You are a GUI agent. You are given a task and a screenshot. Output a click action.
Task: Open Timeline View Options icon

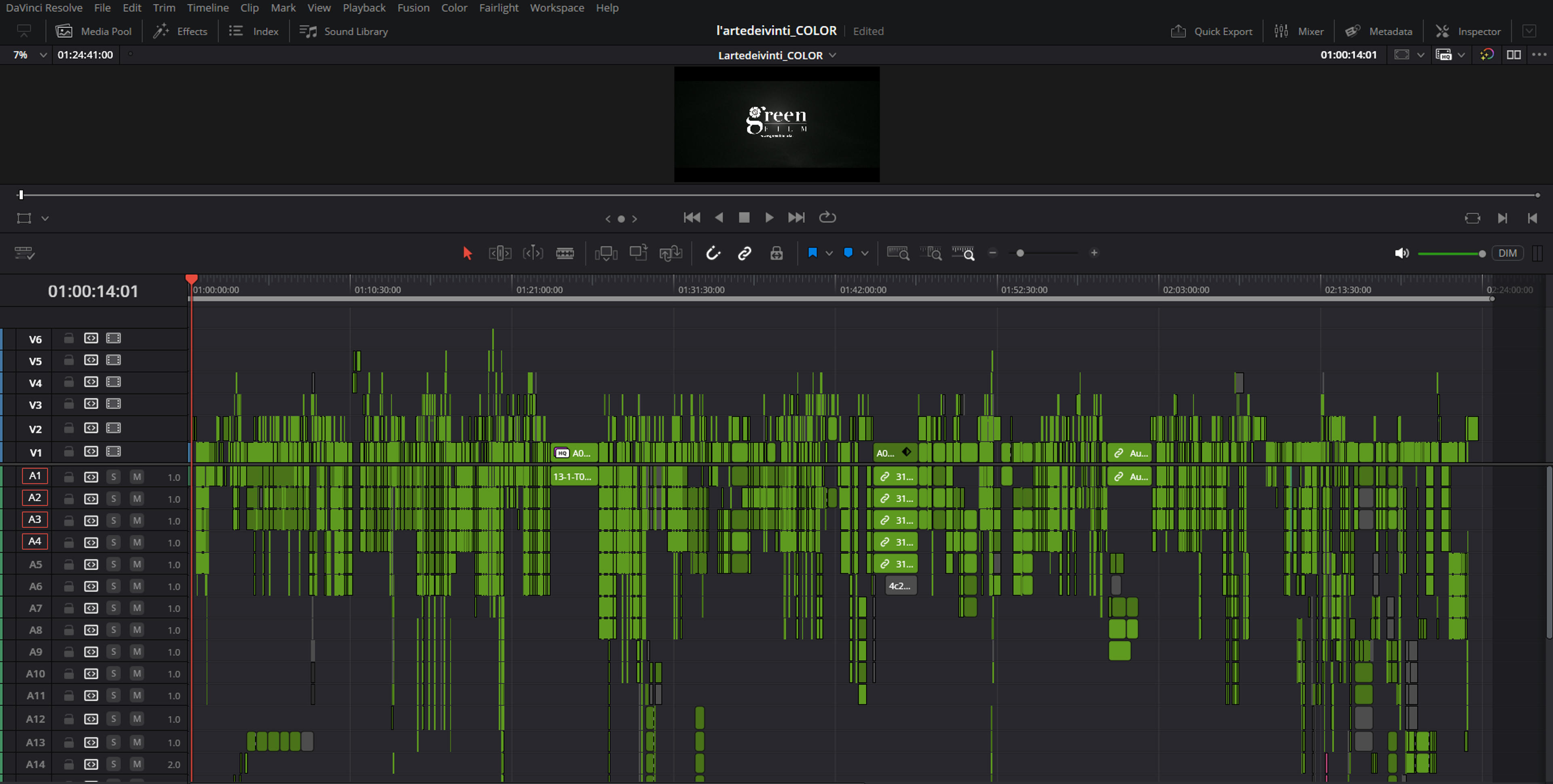coord(24,253)
